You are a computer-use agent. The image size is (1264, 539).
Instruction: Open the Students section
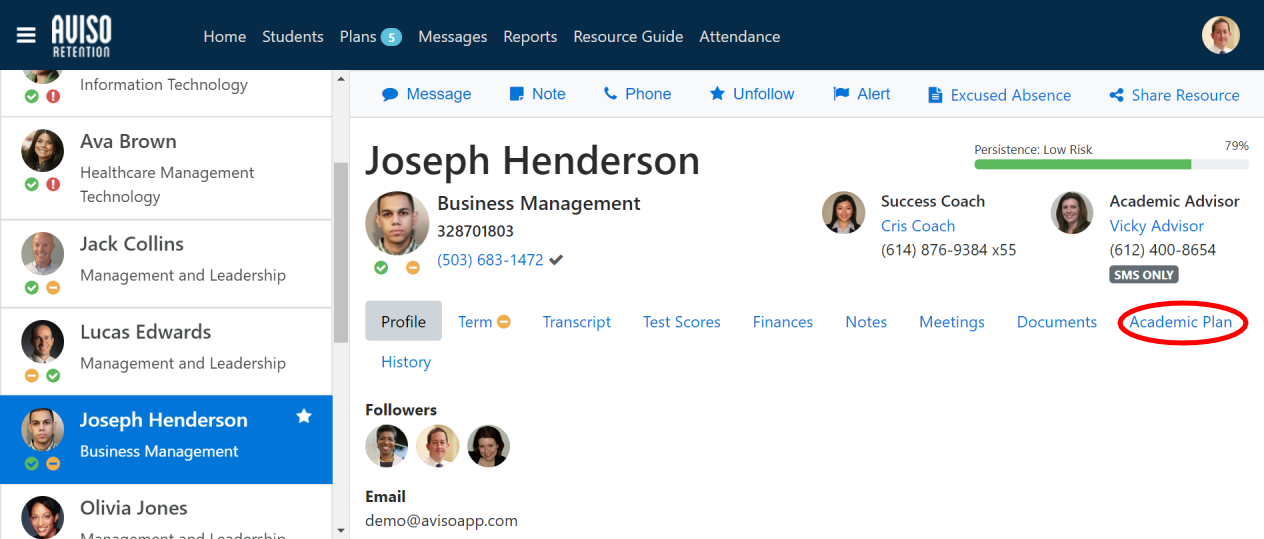click(293, 36)
